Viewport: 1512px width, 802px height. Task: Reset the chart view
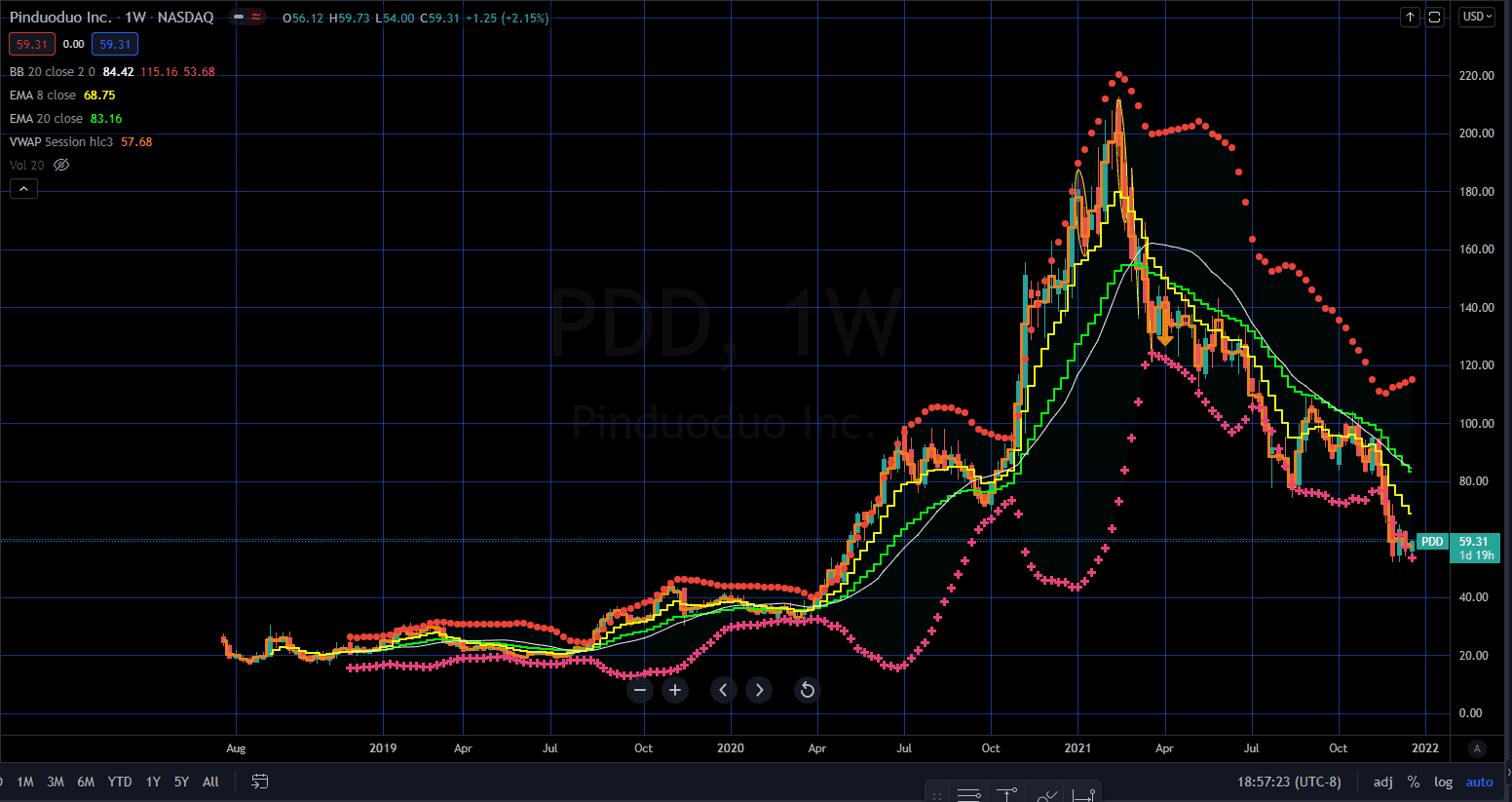[807, 690]
